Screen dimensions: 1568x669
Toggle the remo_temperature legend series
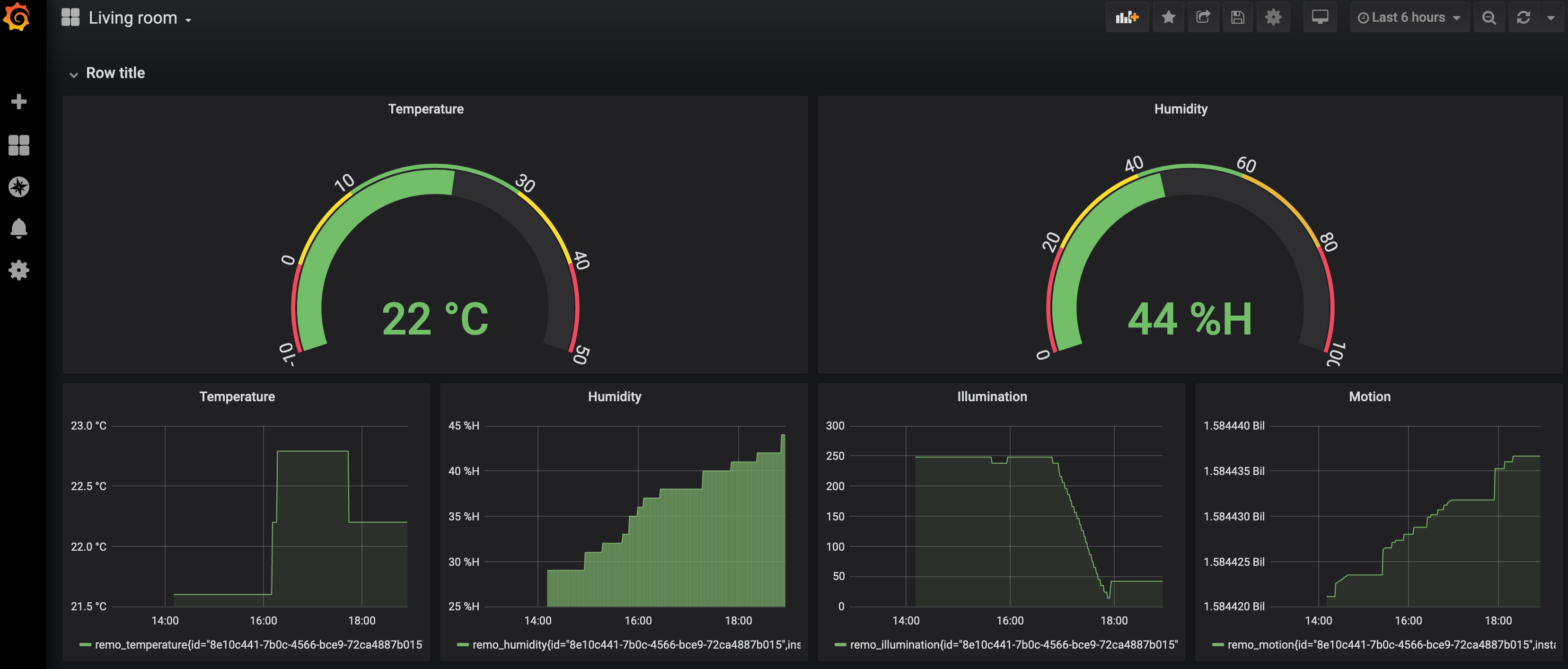point(257,644)
